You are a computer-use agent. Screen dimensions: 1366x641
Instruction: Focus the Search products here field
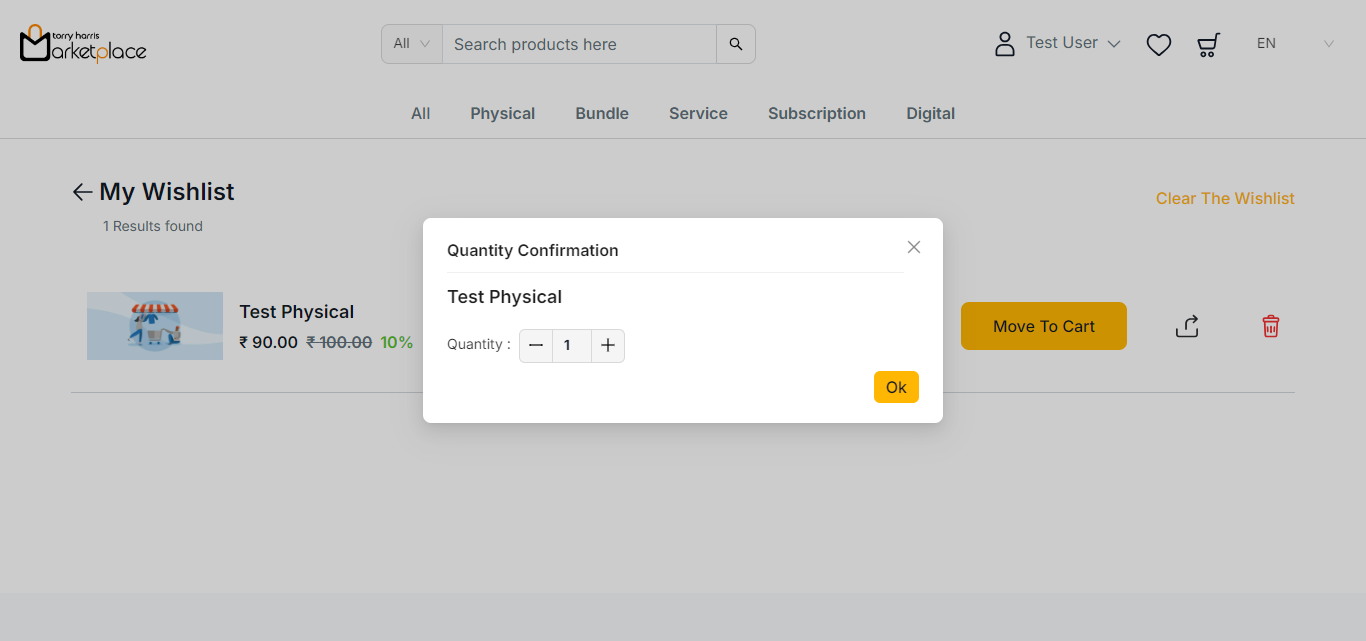click(578, 44)
